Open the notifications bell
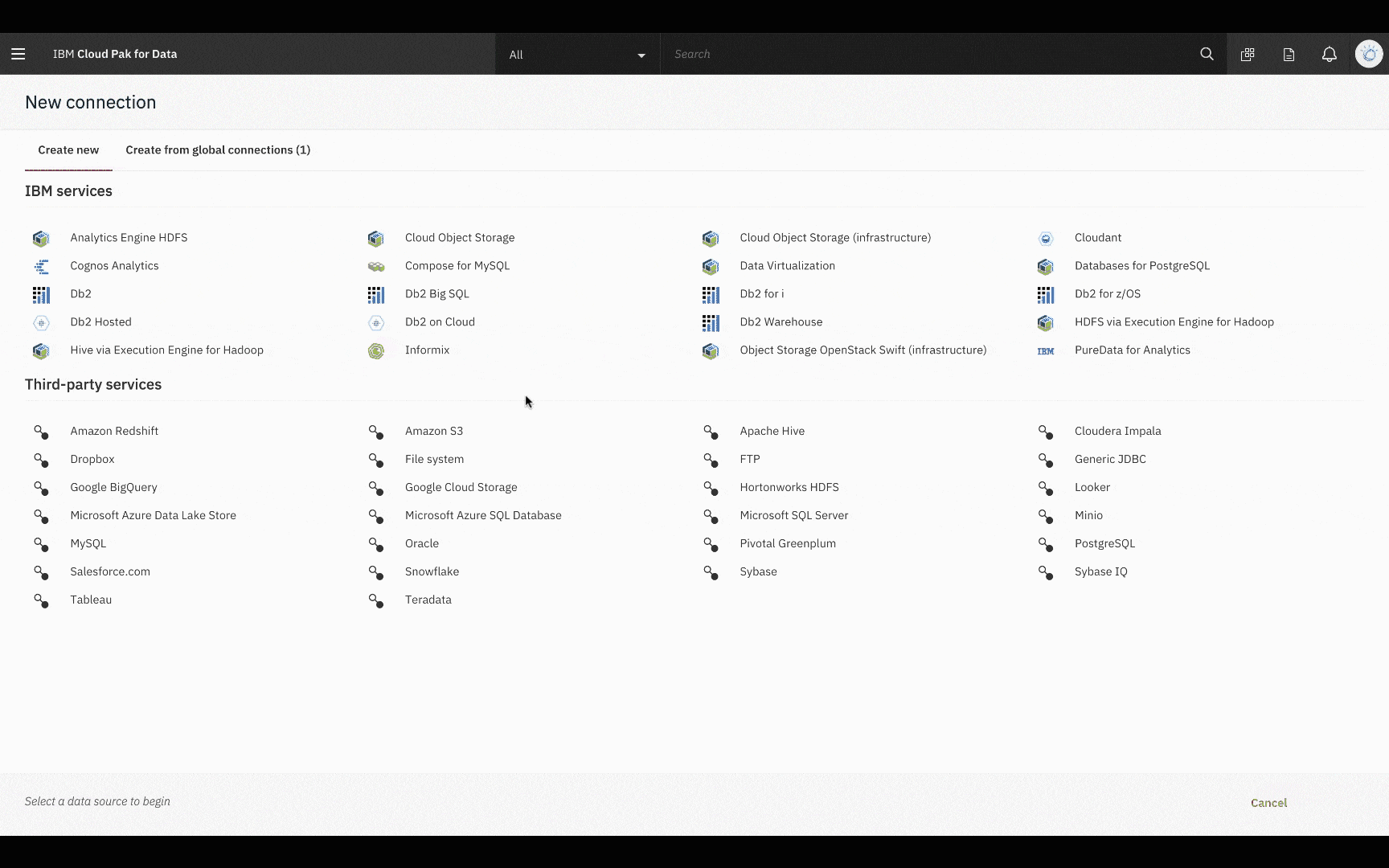Viewport: 1389px width, 868px height. [x=1330, y=54]
